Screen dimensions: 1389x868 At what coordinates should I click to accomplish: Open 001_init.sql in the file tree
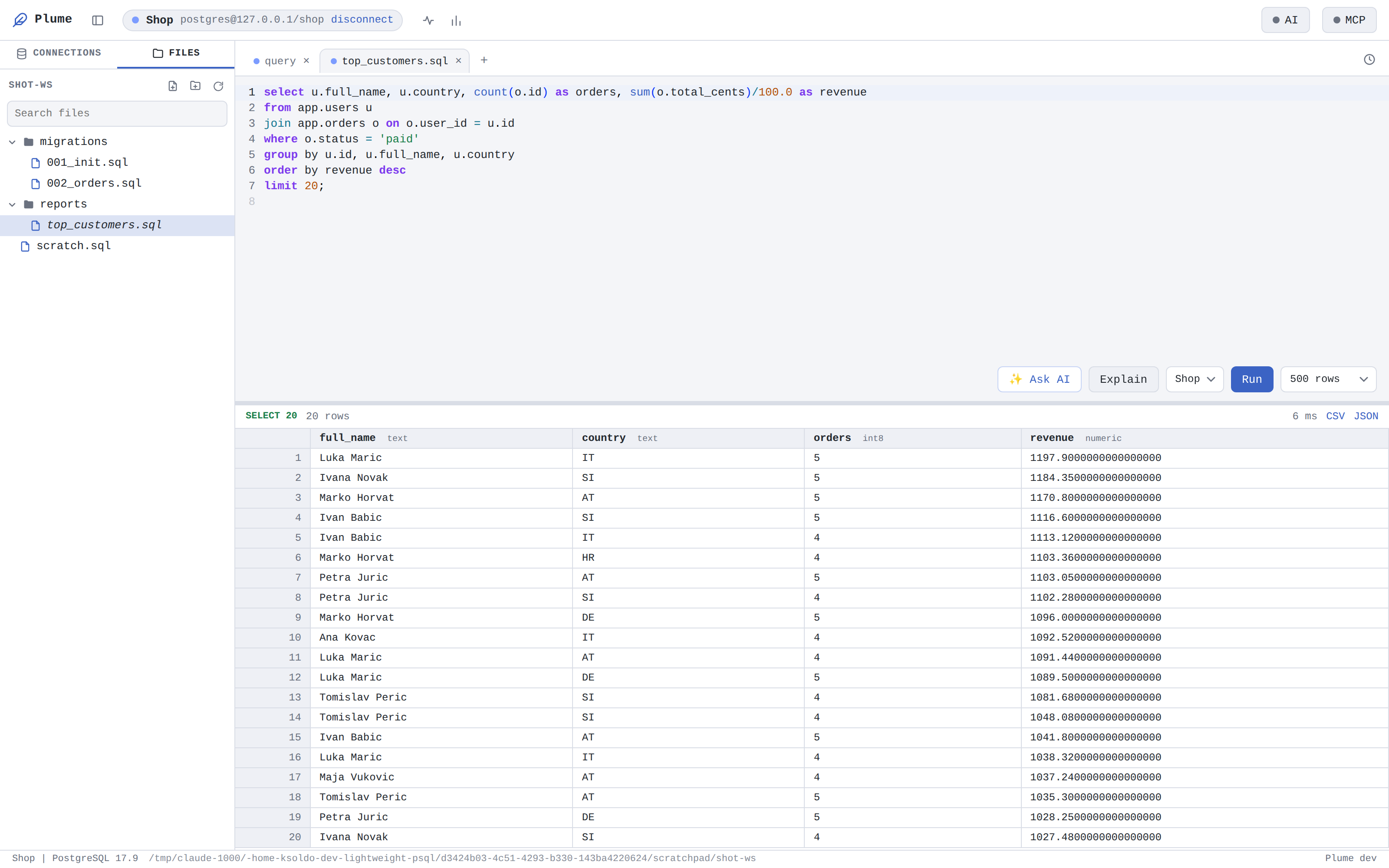(117, 163)
